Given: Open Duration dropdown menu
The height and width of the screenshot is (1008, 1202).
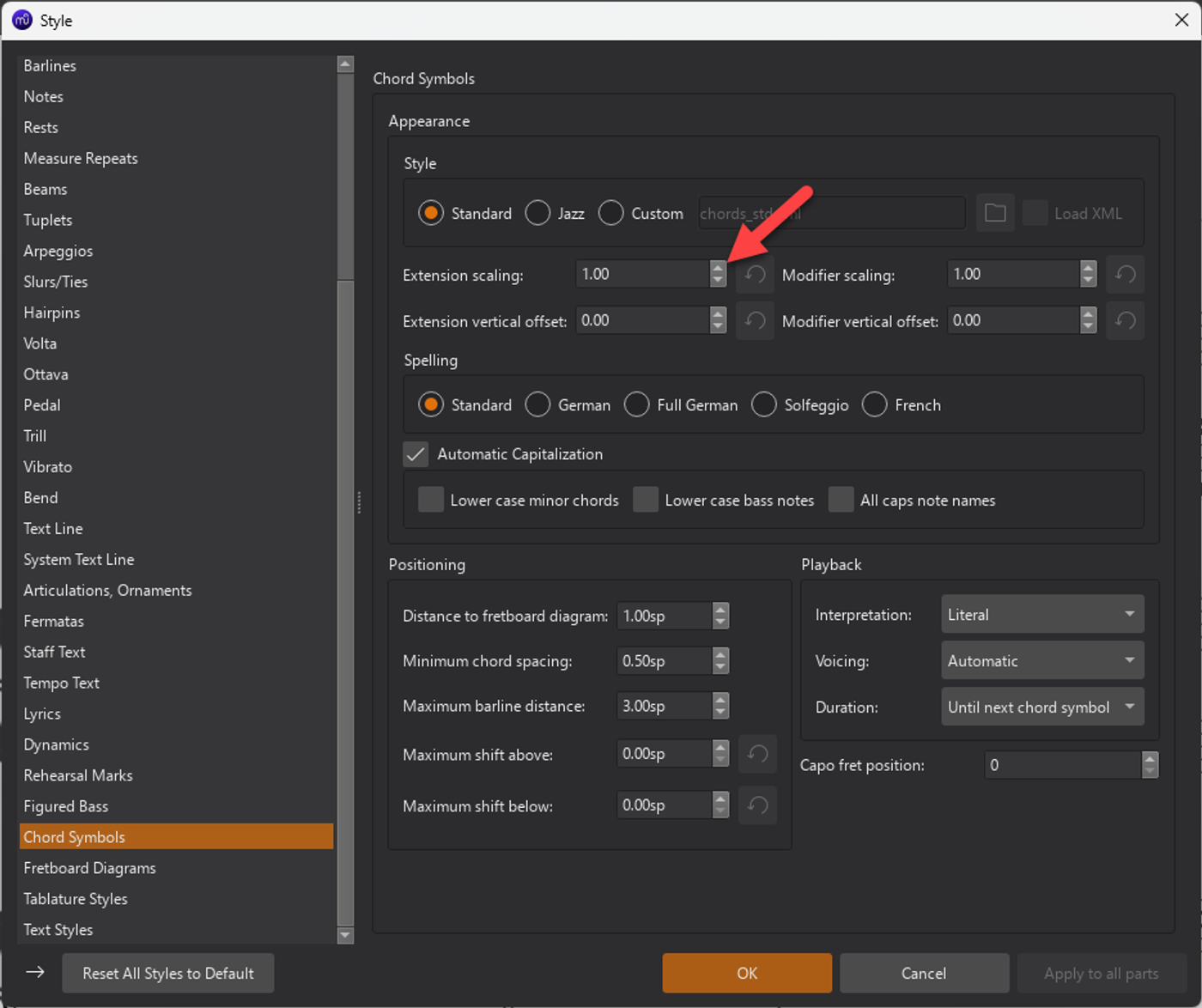Looking at the screenshot, I should [x=1042, y=707].
